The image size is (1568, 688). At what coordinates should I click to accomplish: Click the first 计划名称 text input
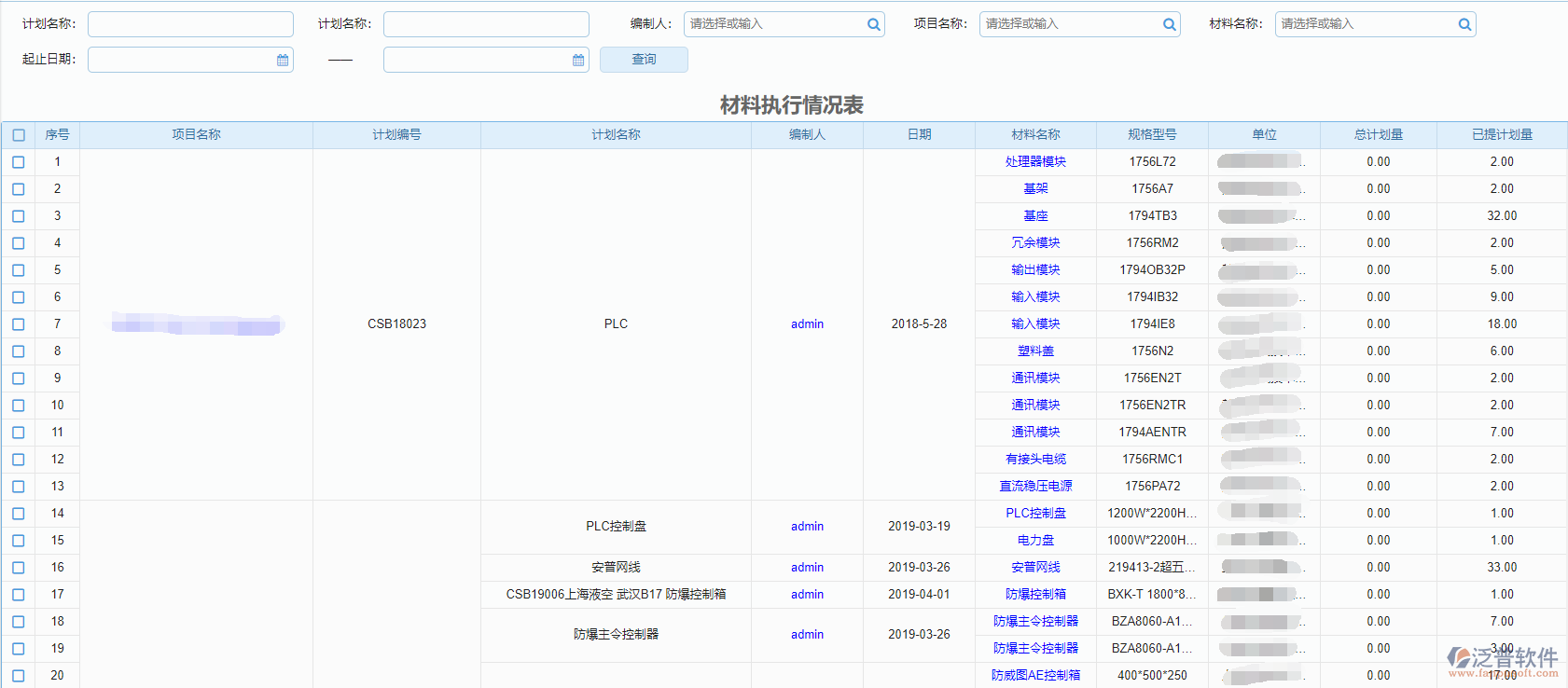(x=190, y=24)
